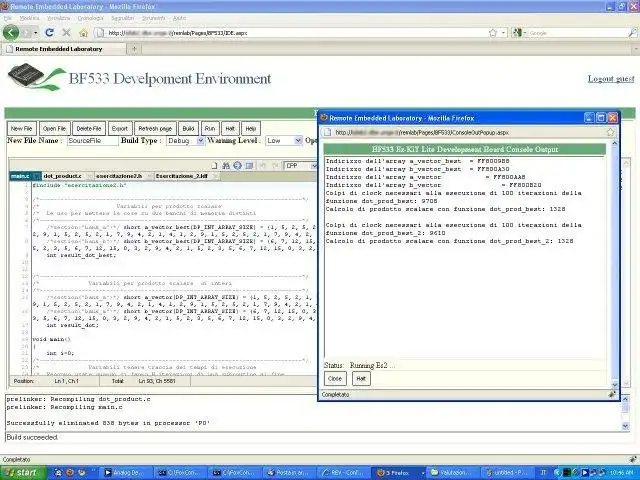
Task: Click the Delete File button
Action: (x=89, y=129)
